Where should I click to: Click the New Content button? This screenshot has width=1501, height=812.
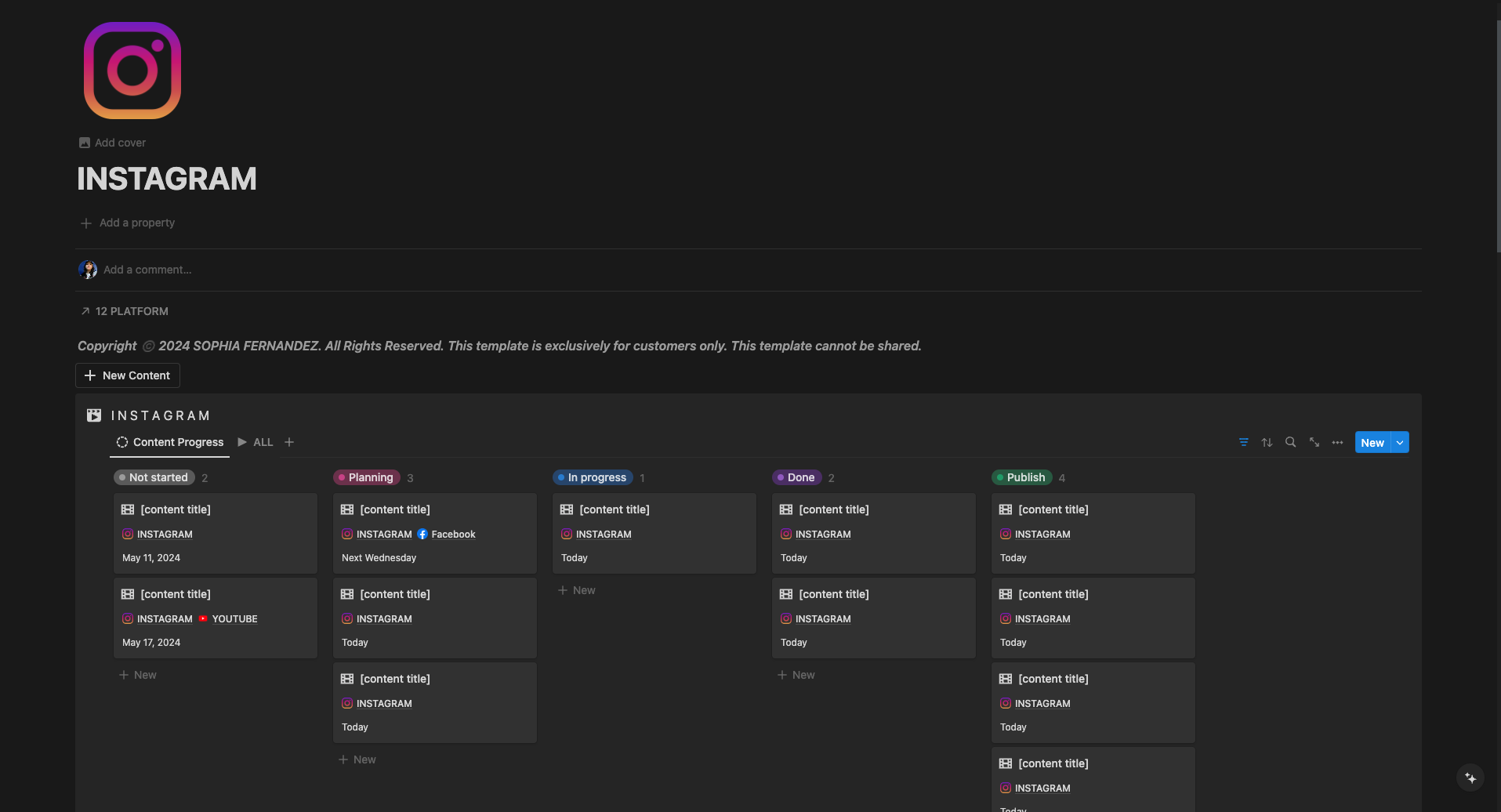pos(128,375)
